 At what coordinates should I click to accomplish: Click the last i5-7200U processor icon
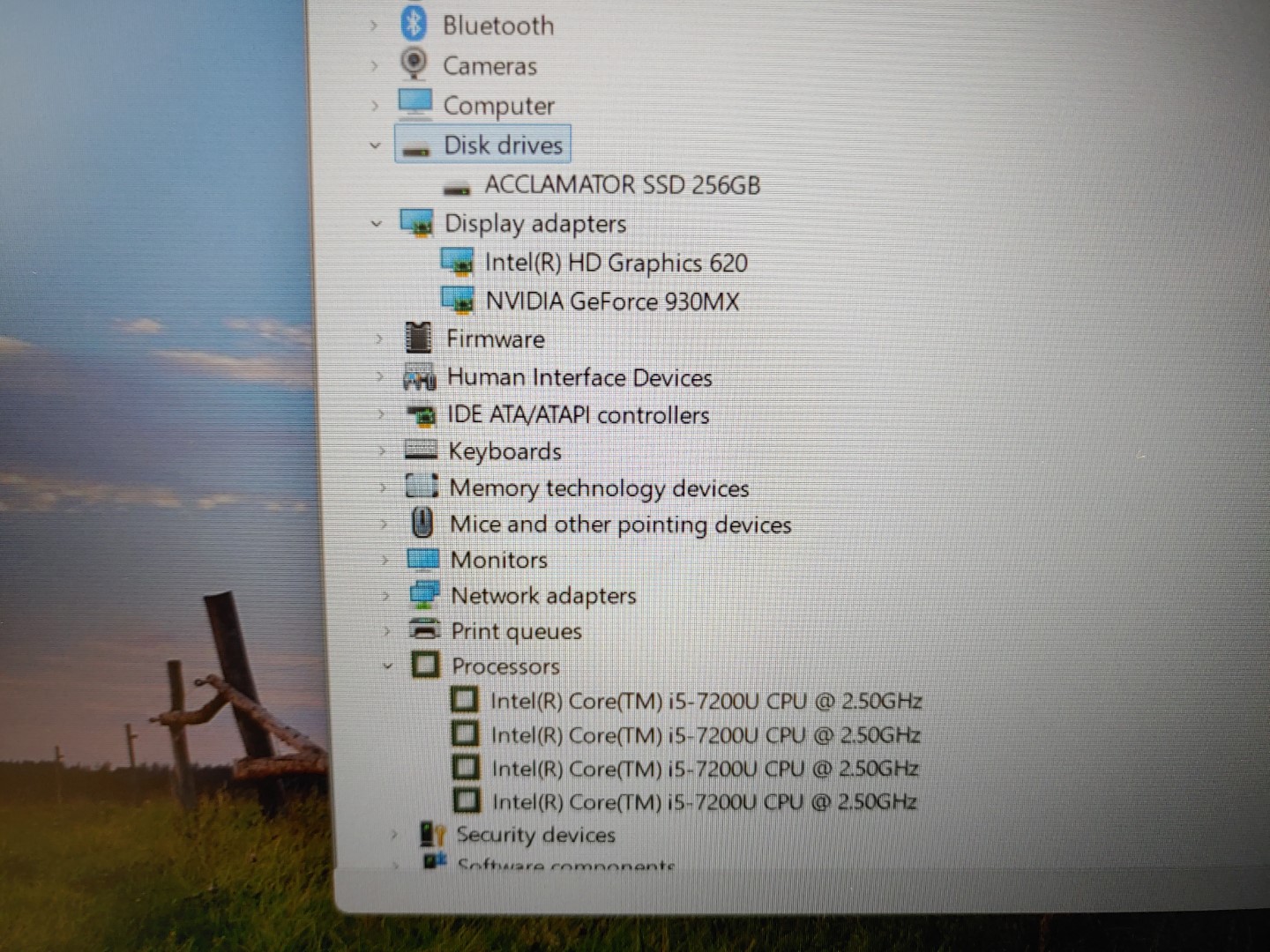pos(467,800)
